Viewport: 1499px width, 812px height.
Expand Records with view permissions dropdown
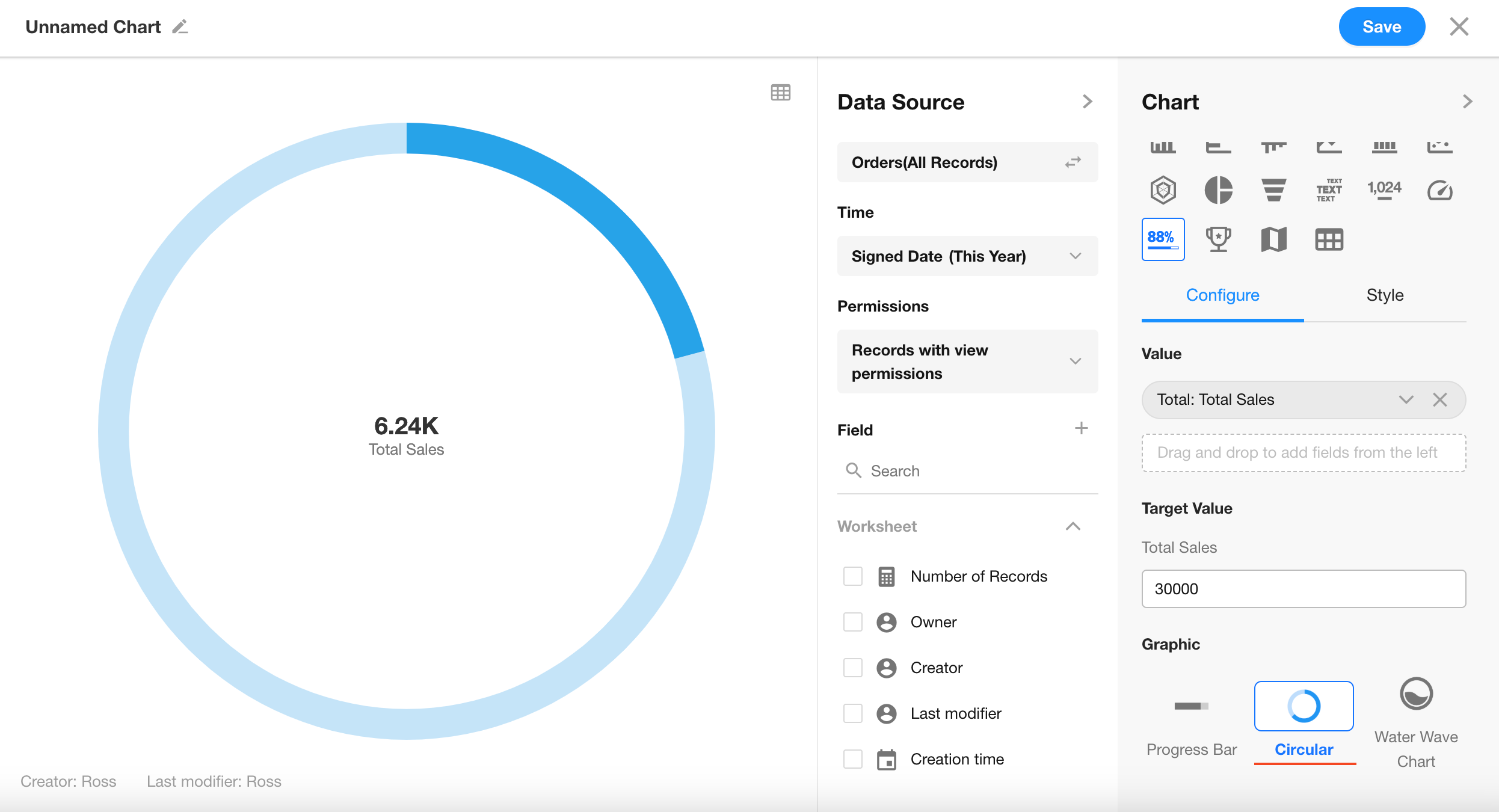(967, 361)
